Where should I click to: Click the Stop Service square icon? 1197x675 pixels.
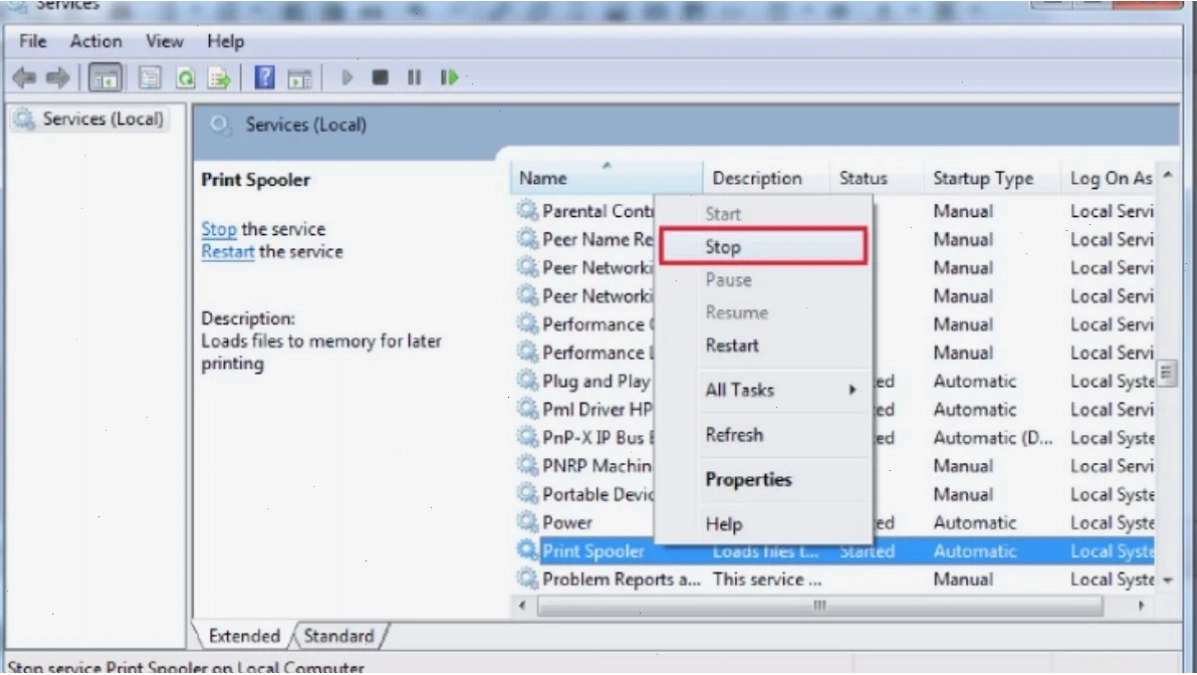pyautogui.click(x=379, y=77)
